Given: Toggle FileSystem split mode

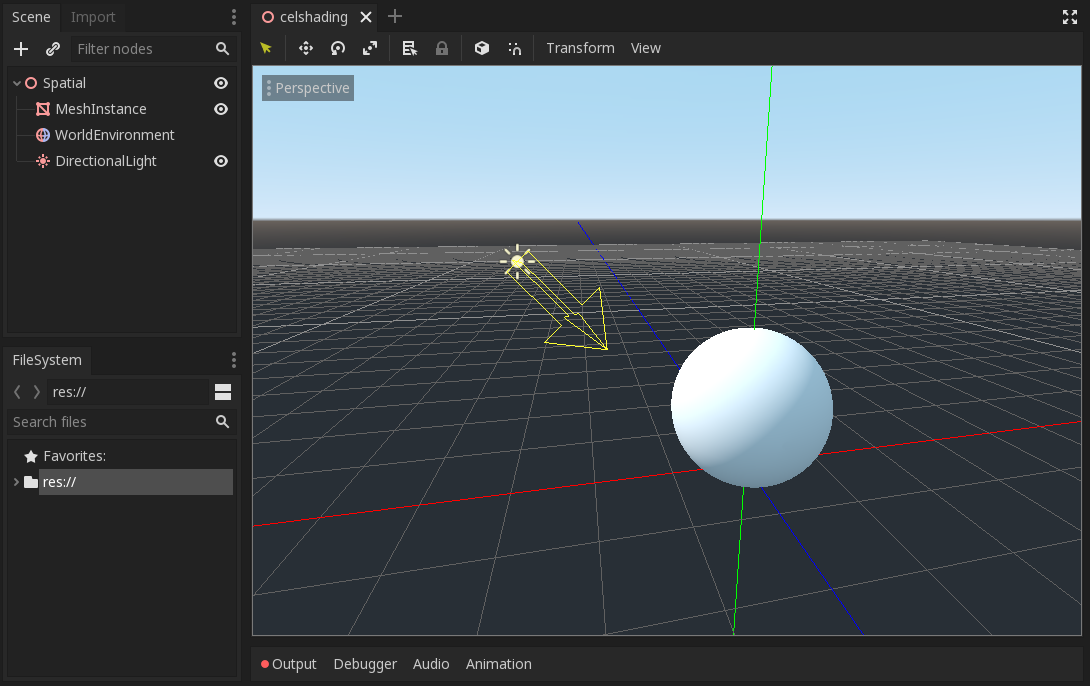Looking at the screenshot, I should [222, 391].
